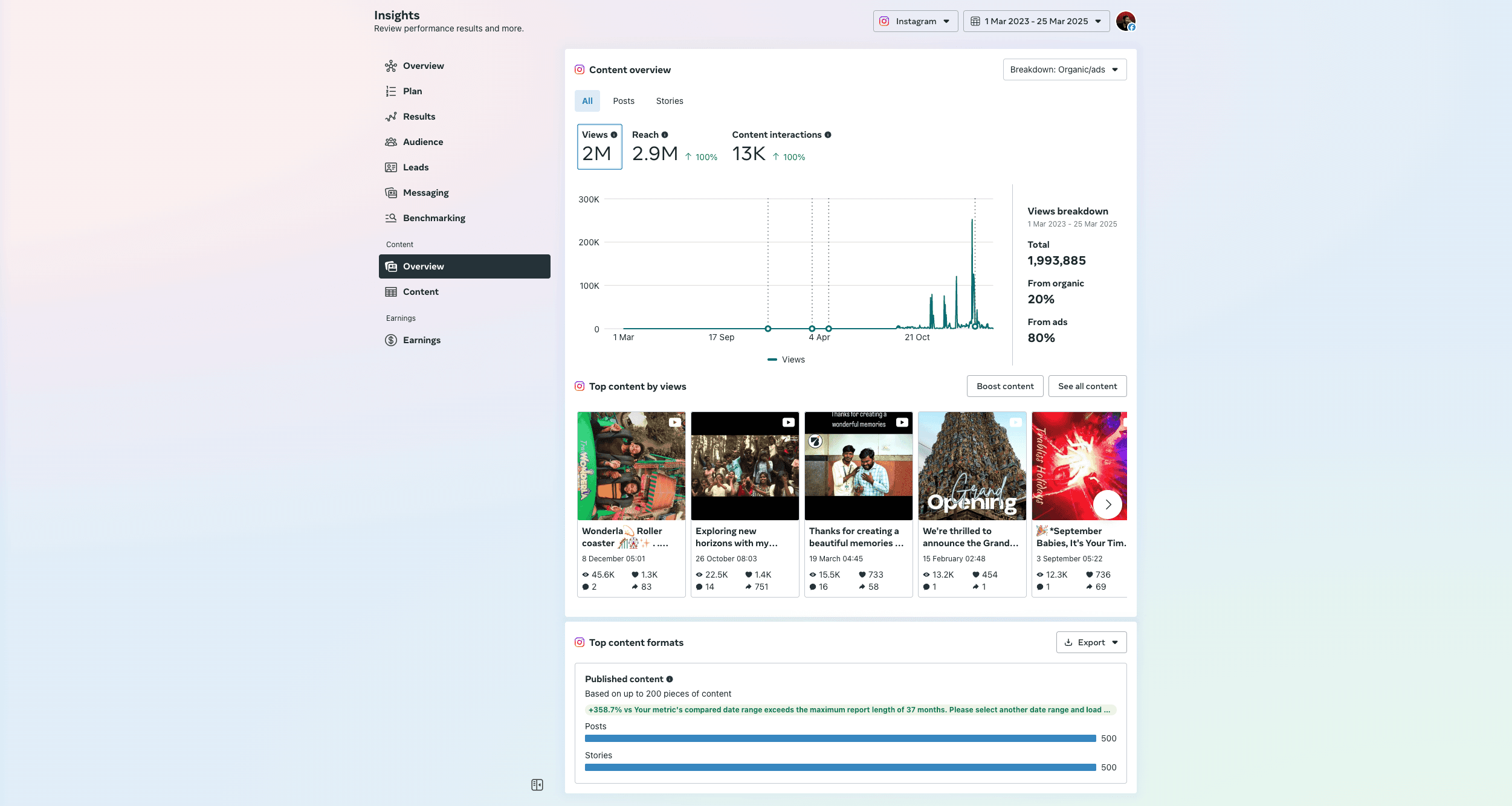
Task: Open Results via its graph icon
Action: point(391,117)
